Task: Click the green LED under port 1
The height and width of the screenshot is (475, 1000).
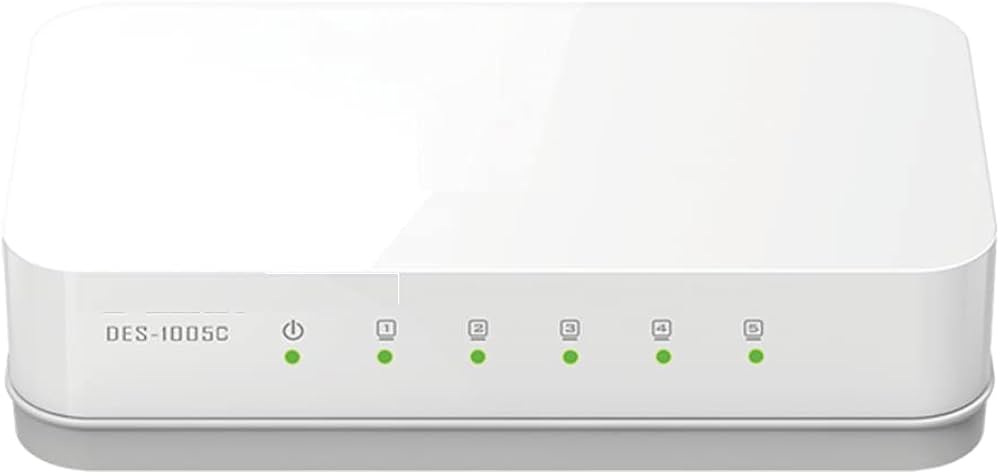Action: click(385, 357)
